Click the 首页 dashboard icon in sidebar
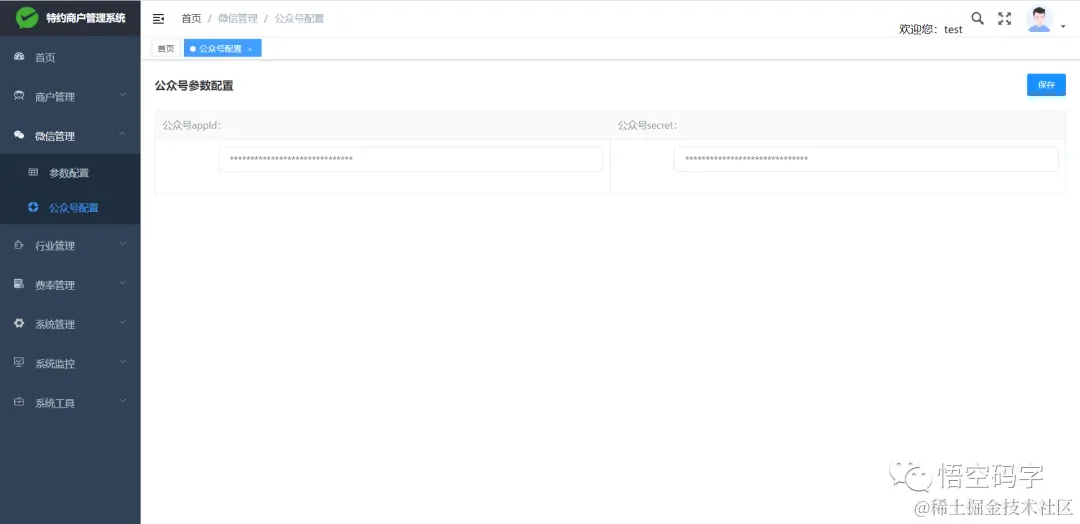Screen dimensions: 1080x524 pos(19,56)
